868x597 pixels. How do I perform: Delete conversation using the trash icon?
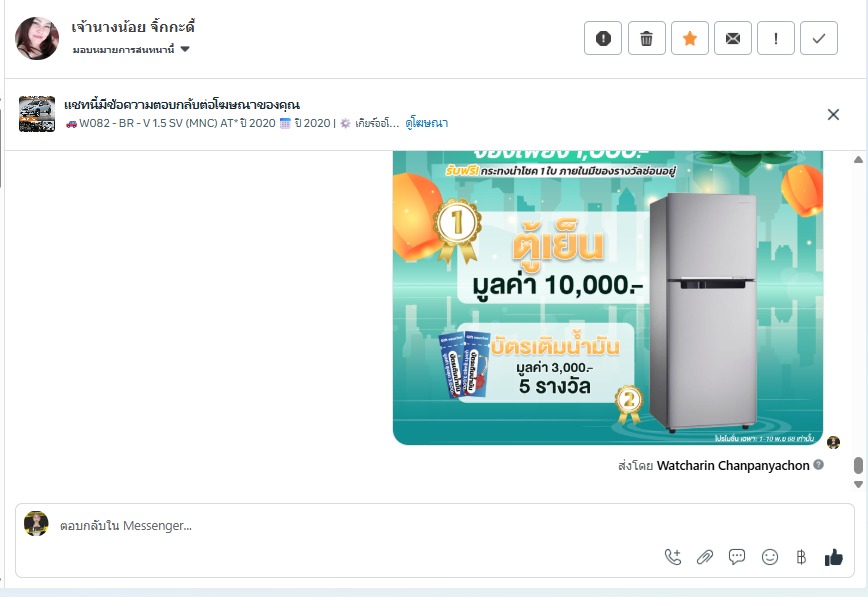[x=647, y=38]
